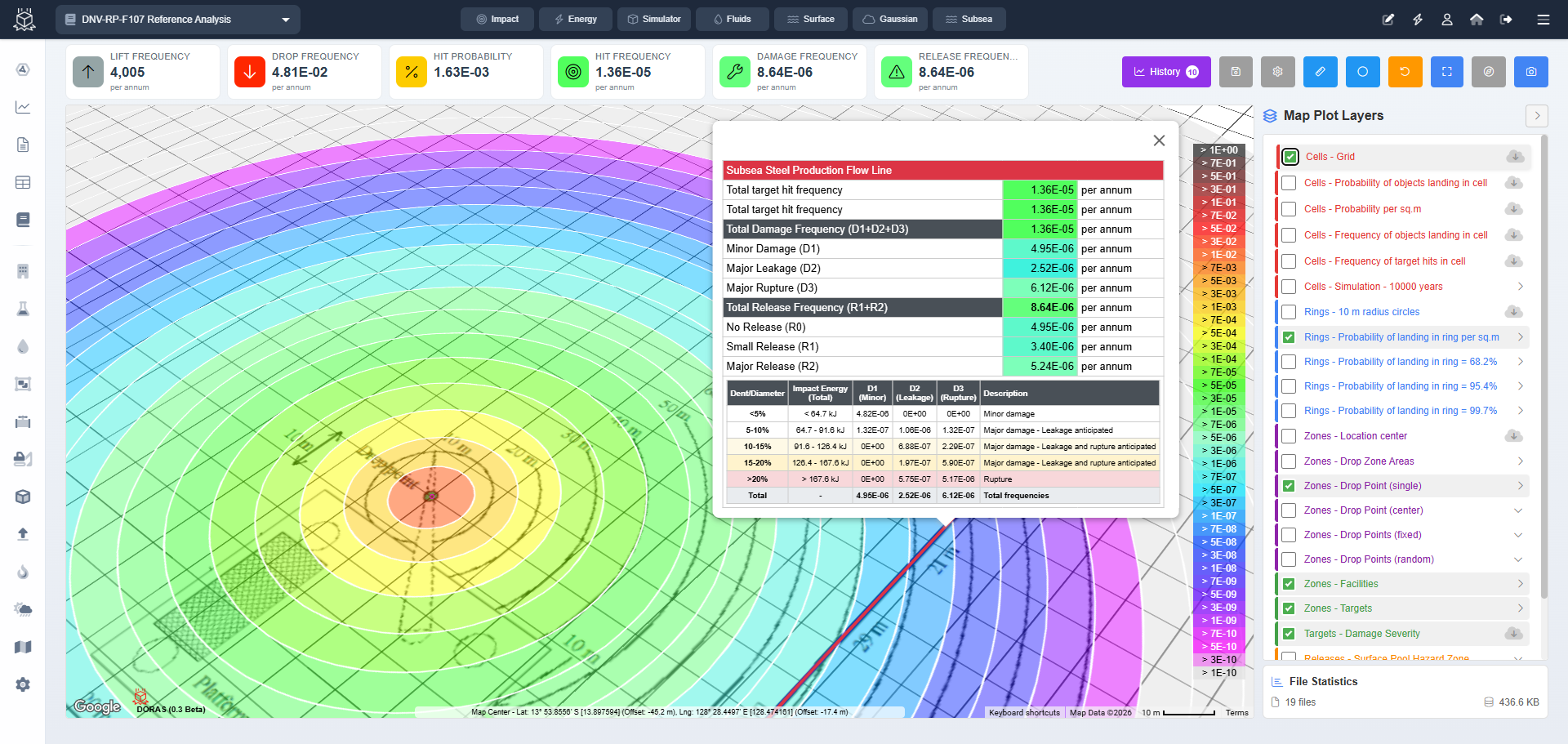The width and height of the screenshot is (1568, 744).
Task: Click the camera screenshot button
Action: coord(1530,72)
